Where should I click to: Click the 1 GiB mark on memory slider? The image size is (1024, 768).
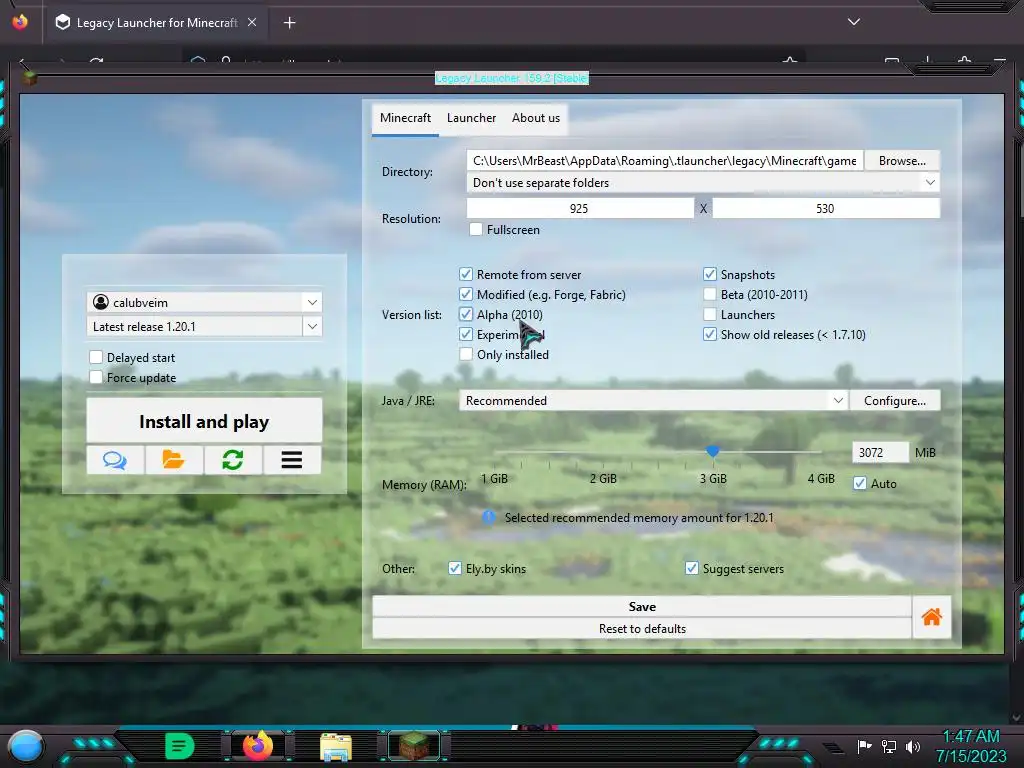coord(494,479)
